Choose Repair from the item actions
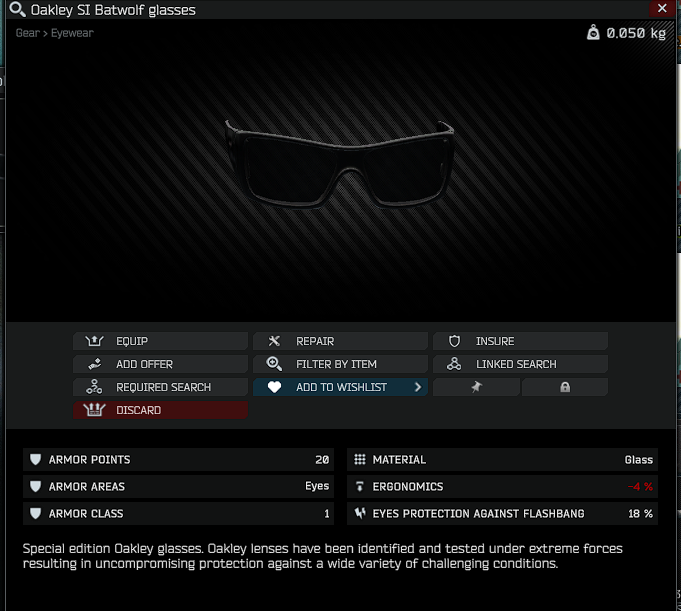The height and width of the screenshot is (611, 681). pyautogui.click(x=340, y=341)
